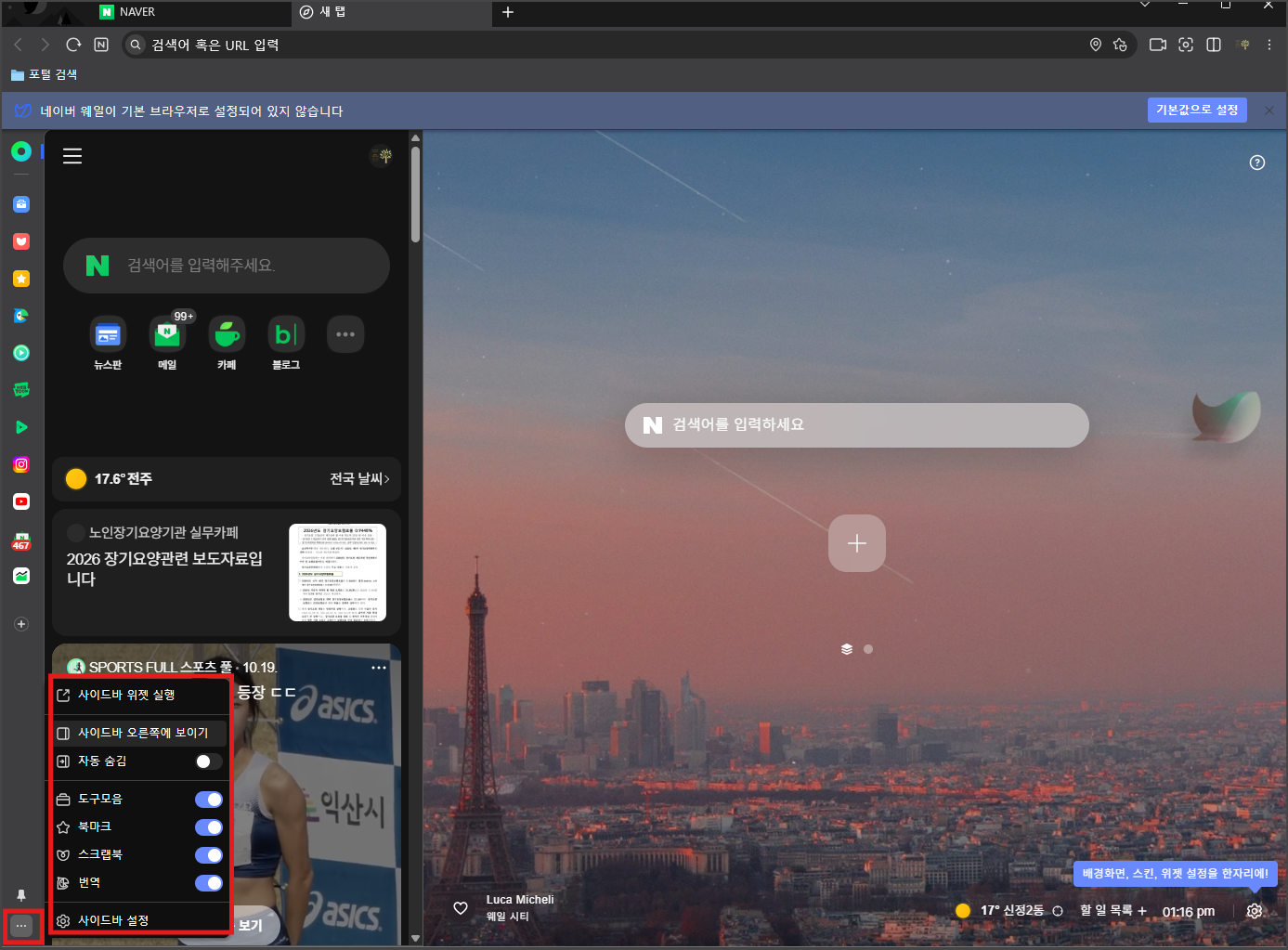Open the Instagram icon in the sidebar
Viewport: 1288px width, 950px height.
pos(21,464)
